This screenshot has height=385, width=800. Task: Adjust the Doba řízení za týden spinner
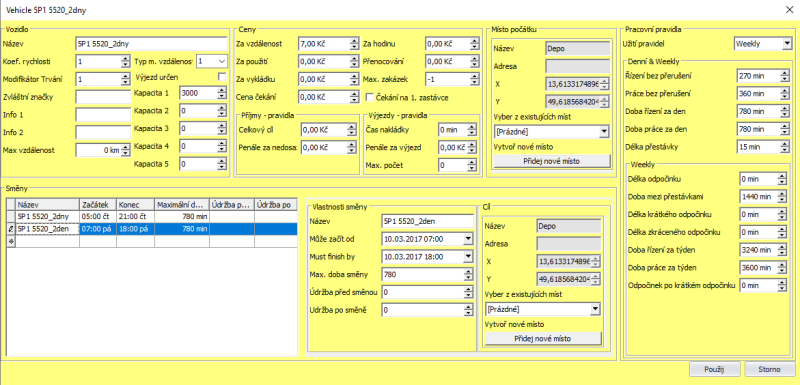(782, 250)
